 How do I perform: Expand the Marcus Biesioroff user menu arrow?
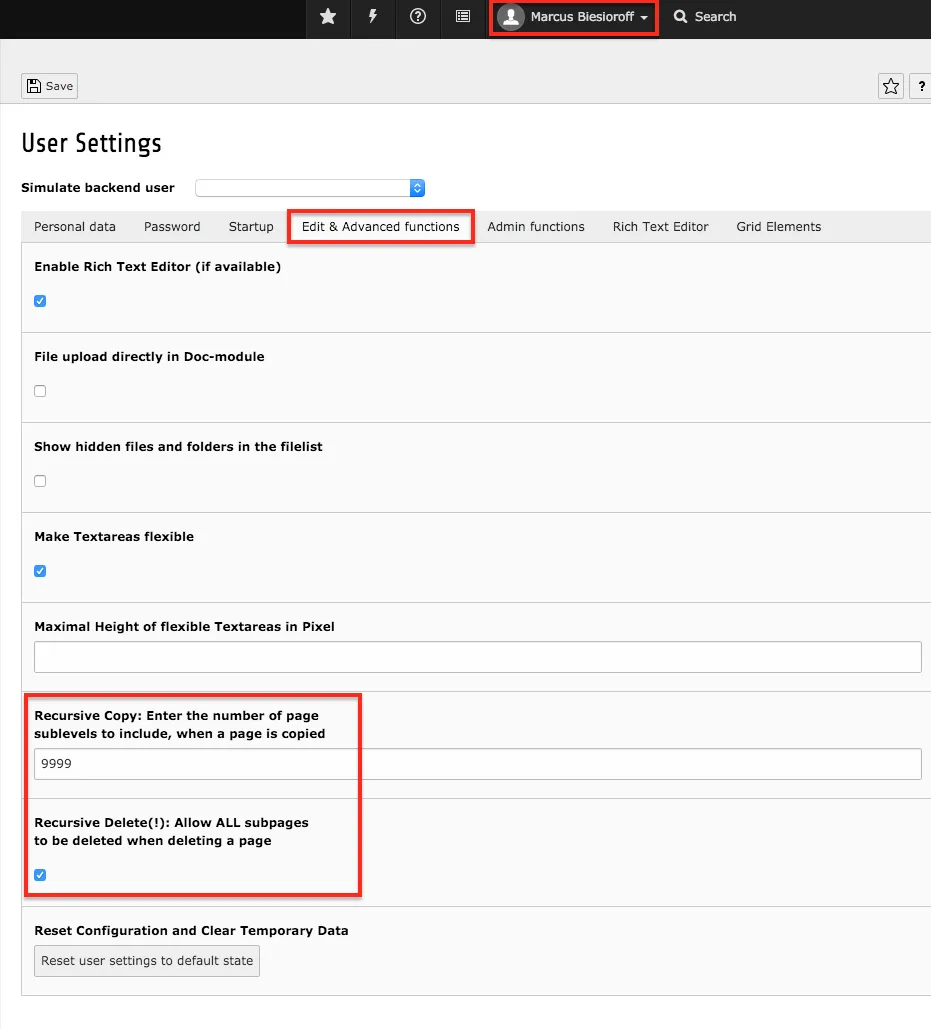[645, 18]
